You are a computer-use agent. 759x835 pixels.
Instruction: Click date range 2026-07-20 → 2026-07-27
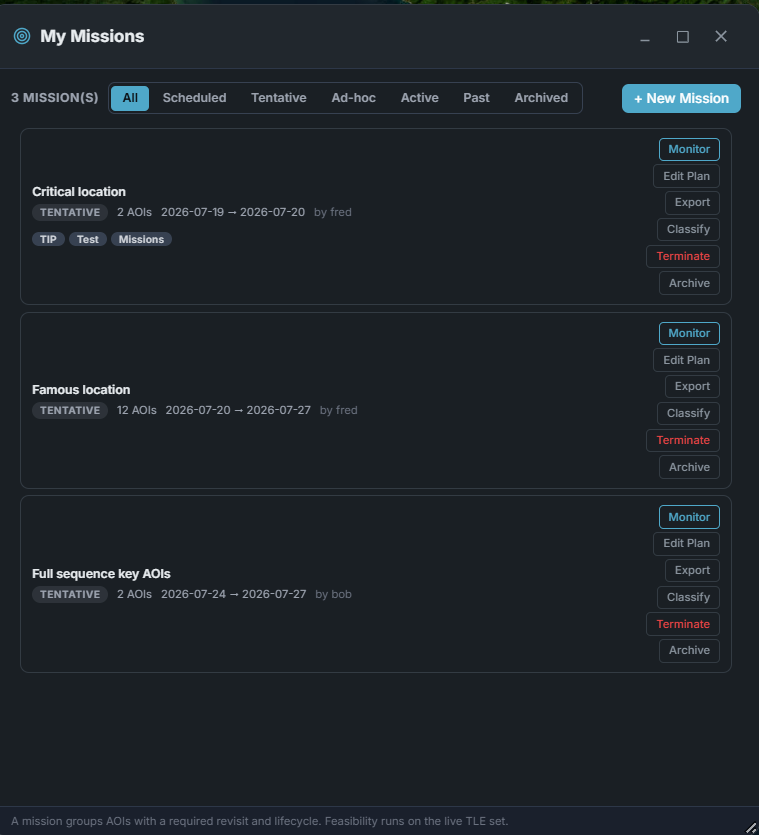(x=238, y=411)
